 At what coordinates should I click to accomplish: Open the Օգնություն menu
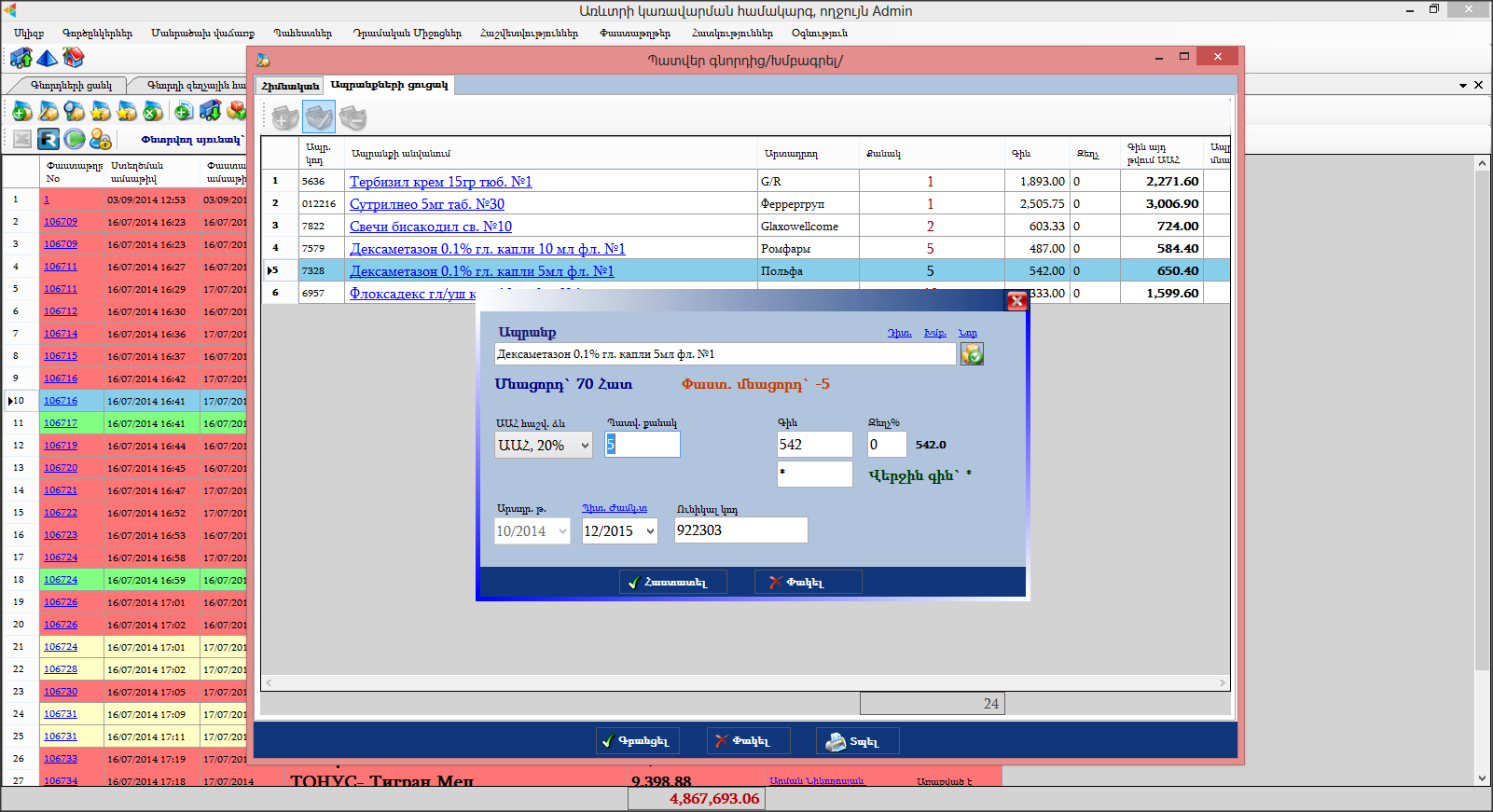(x=819, y=34)
